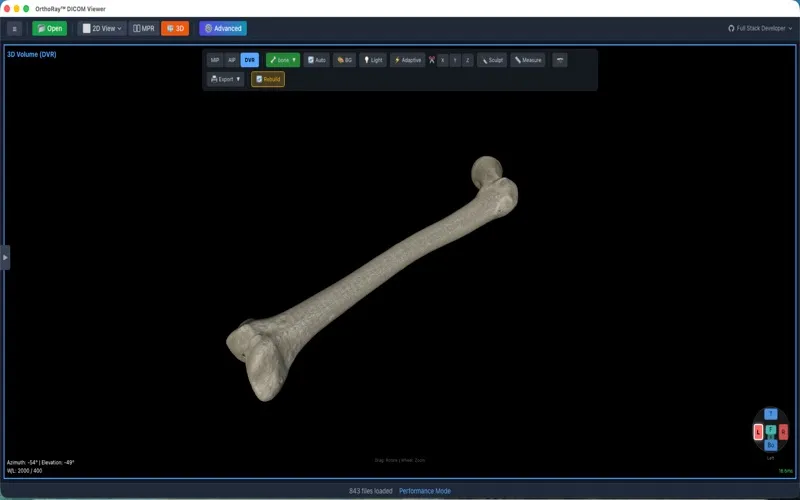Viewport: 800px width, 500px height.
Task: Switch to the MPR view
Action: tap(144, 29)
